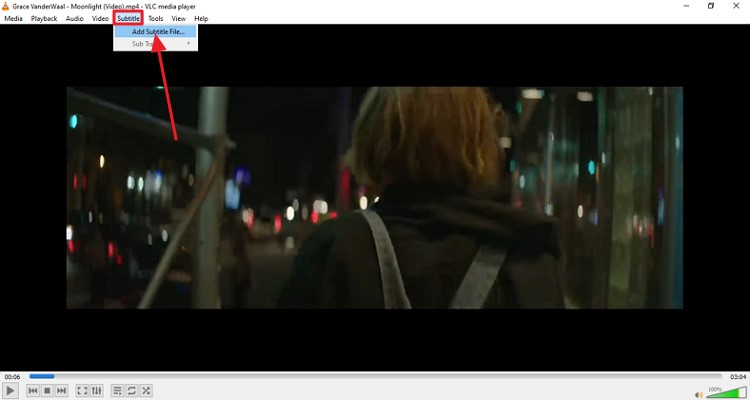Click the total duration 03:04 label

[x=736, y=376]
